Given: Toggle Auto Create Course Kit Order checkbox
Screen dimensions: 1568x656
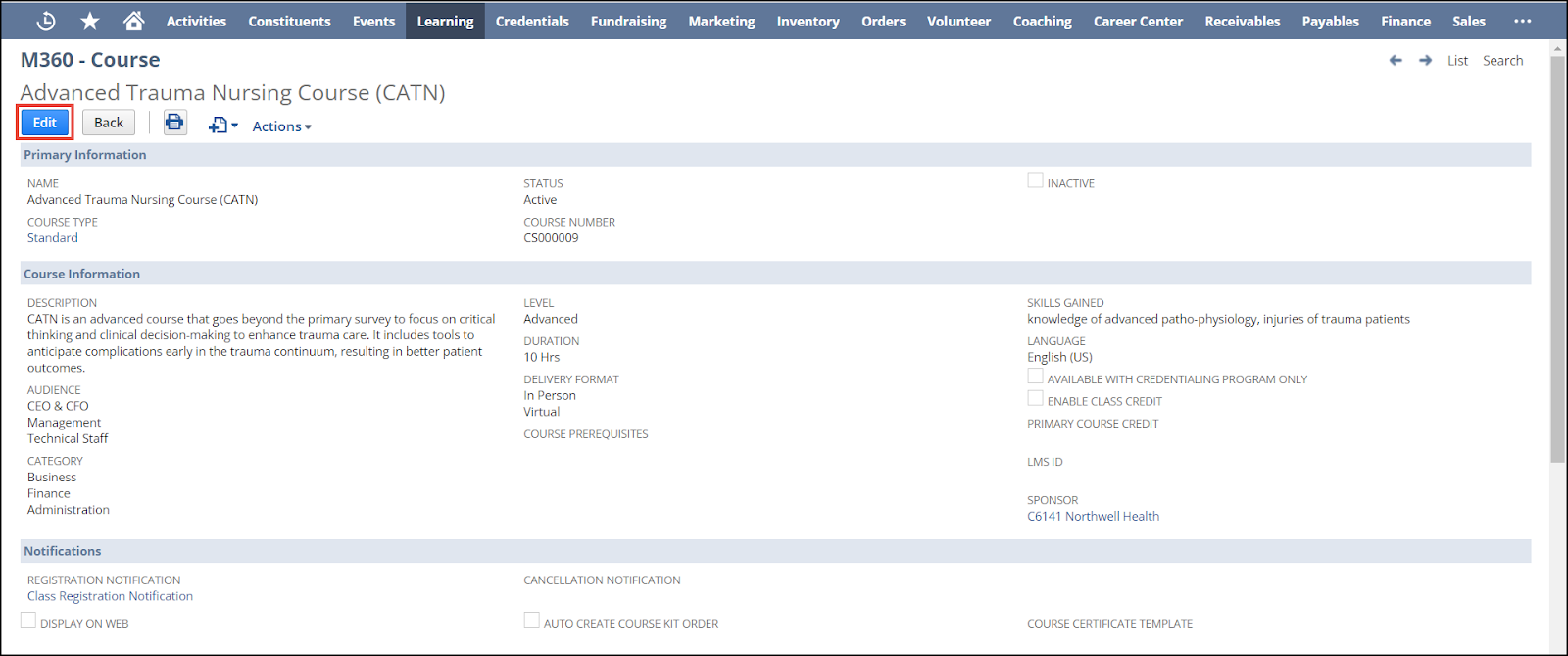Looking at the screenshot, I should click(531, 620).
